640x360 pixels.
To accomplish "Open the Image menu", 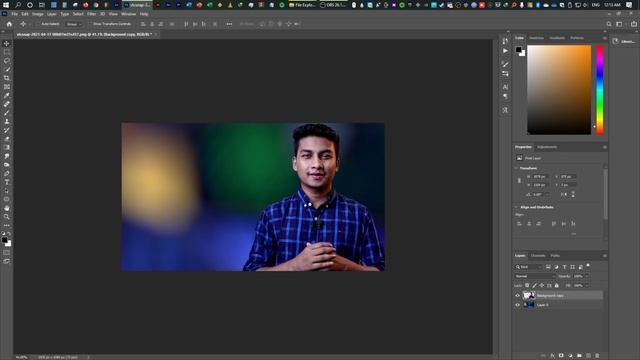I will pyautogui.click(x=38, y=14).
